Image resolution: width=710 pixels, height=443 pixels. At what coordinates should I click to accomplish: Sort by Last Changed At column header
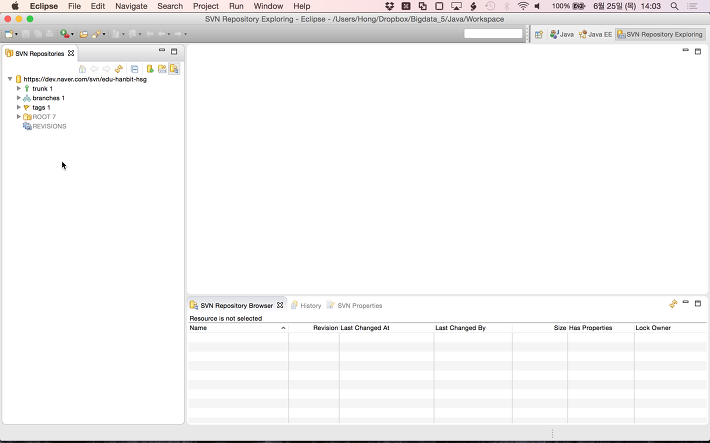(x=387, y=328)
